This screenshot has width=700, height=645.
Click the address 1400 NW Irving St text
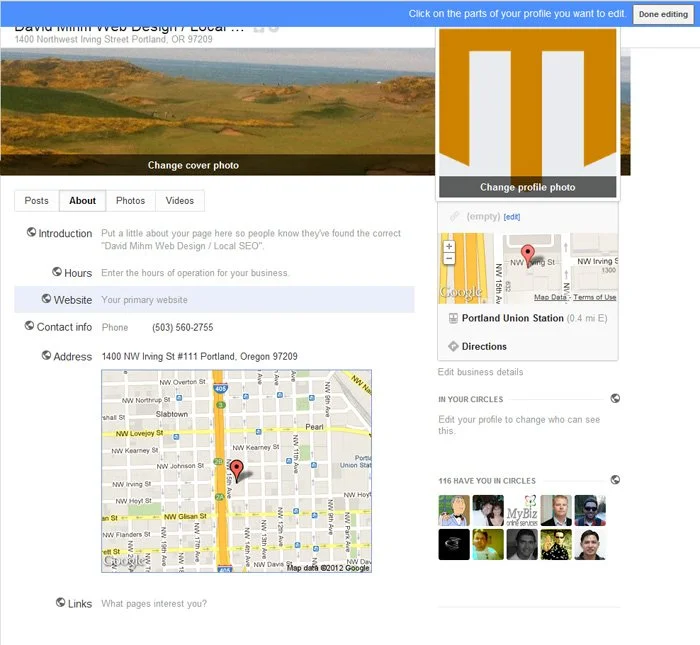click(x=200, y=357)
